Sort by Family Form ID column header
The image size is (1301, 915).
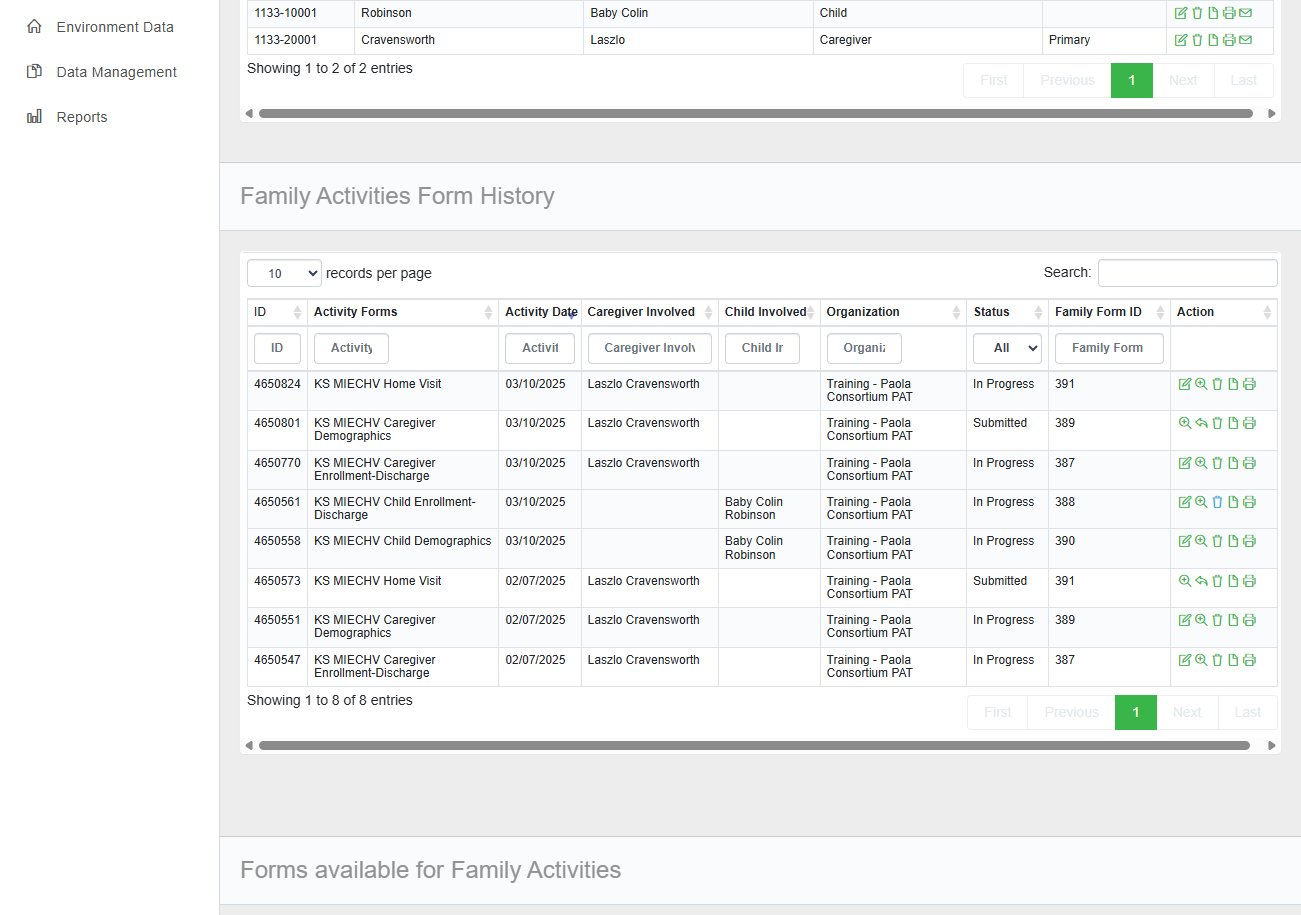point(1109,312)
